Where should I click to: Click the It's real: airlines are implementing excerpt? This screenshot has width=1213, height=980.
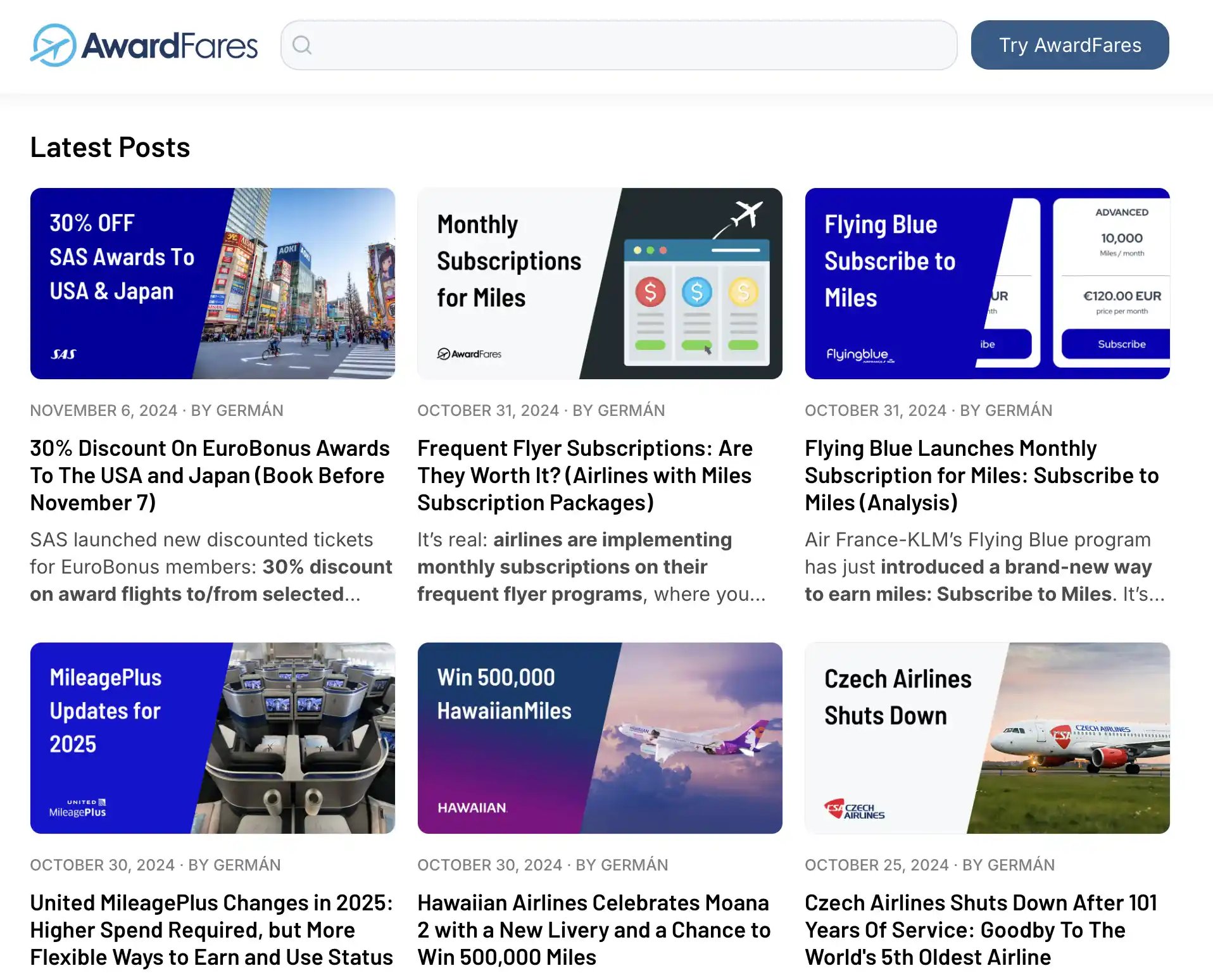(591, 567)
